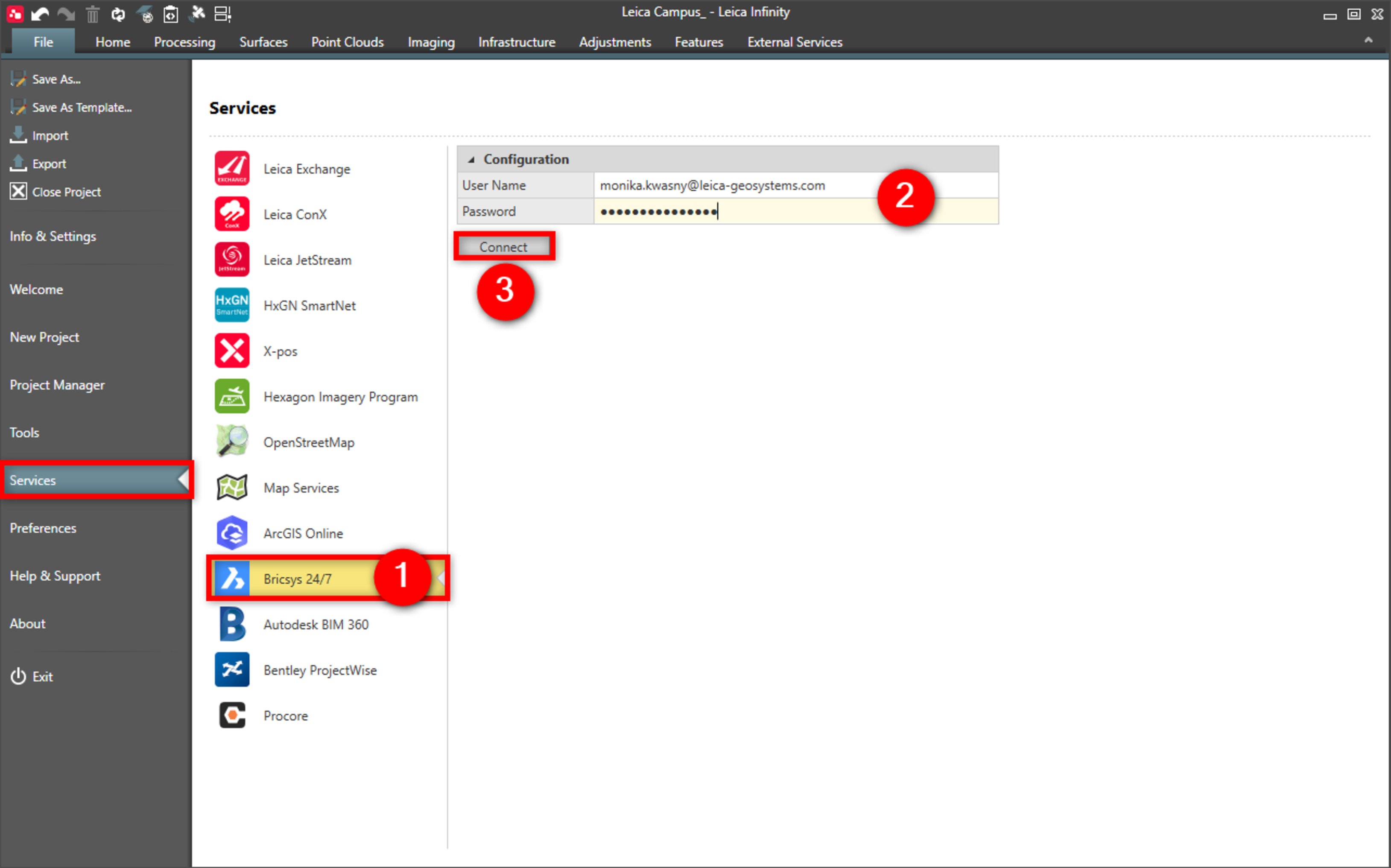Click the stacked panels layout icon

point(223,14)
